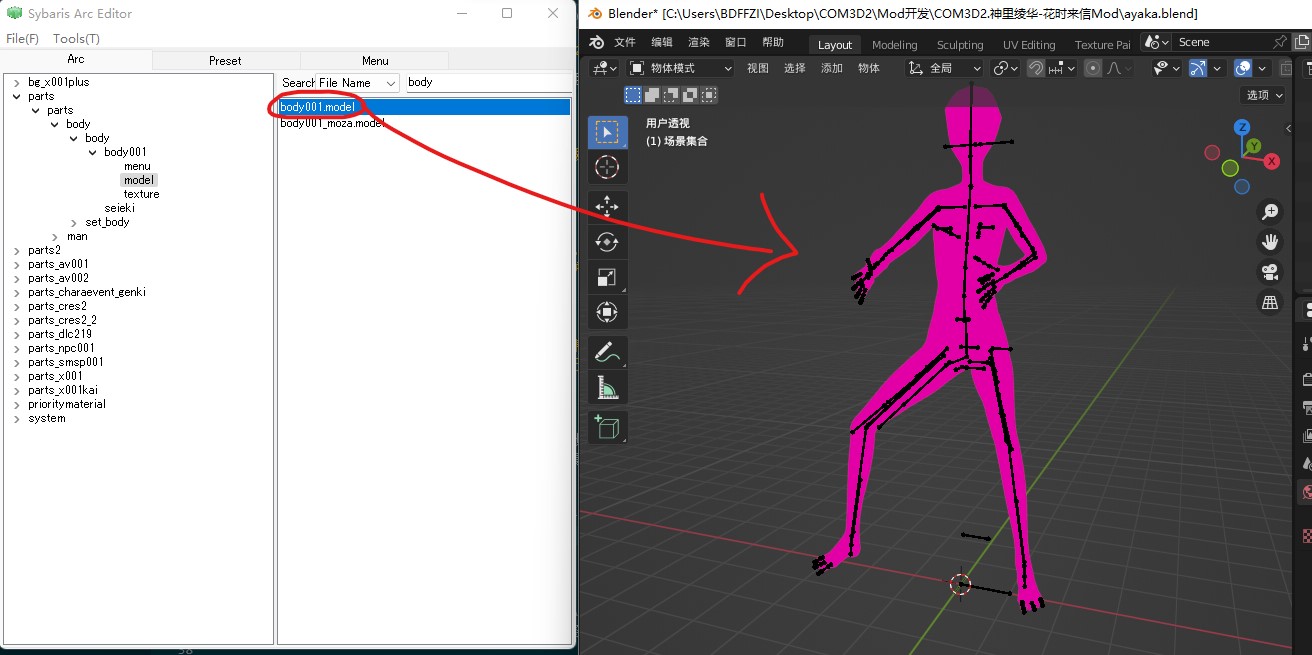Click the Blender logo menu icon
This screenshot has height=655, width=1312.
click(597, 43)
